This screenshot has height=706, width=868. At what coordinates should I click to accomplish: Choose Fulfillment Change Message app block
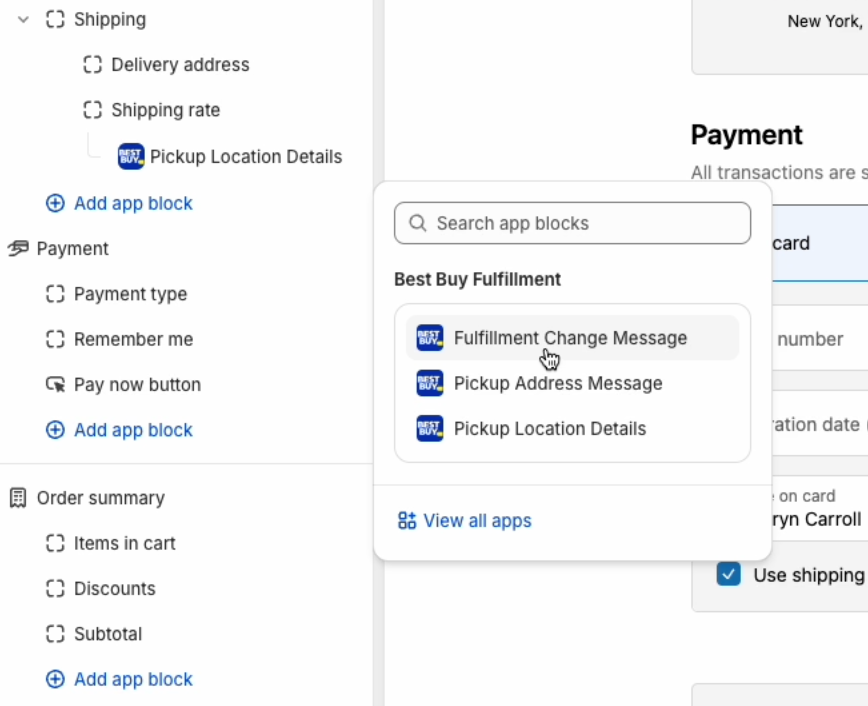coord(572,338)
